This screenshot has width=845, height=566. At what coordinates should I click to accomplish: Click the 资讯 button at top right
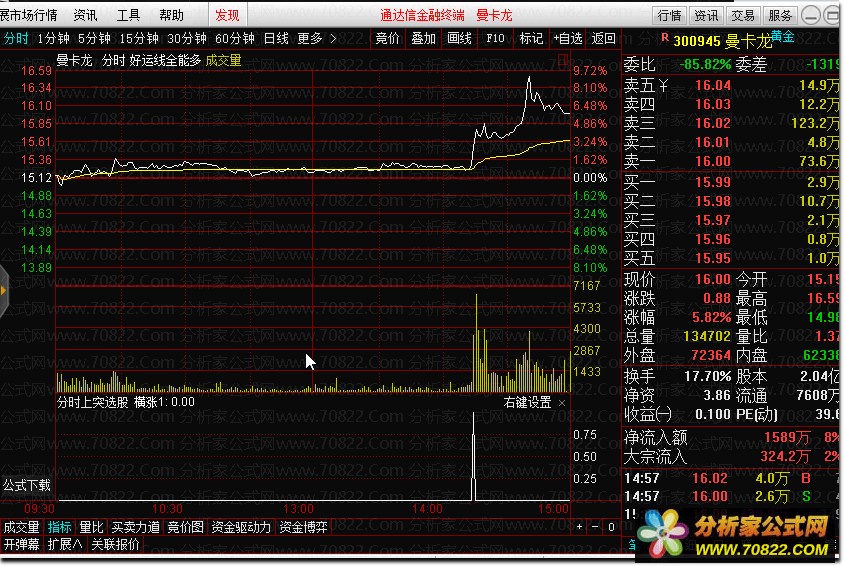point(707,16)
